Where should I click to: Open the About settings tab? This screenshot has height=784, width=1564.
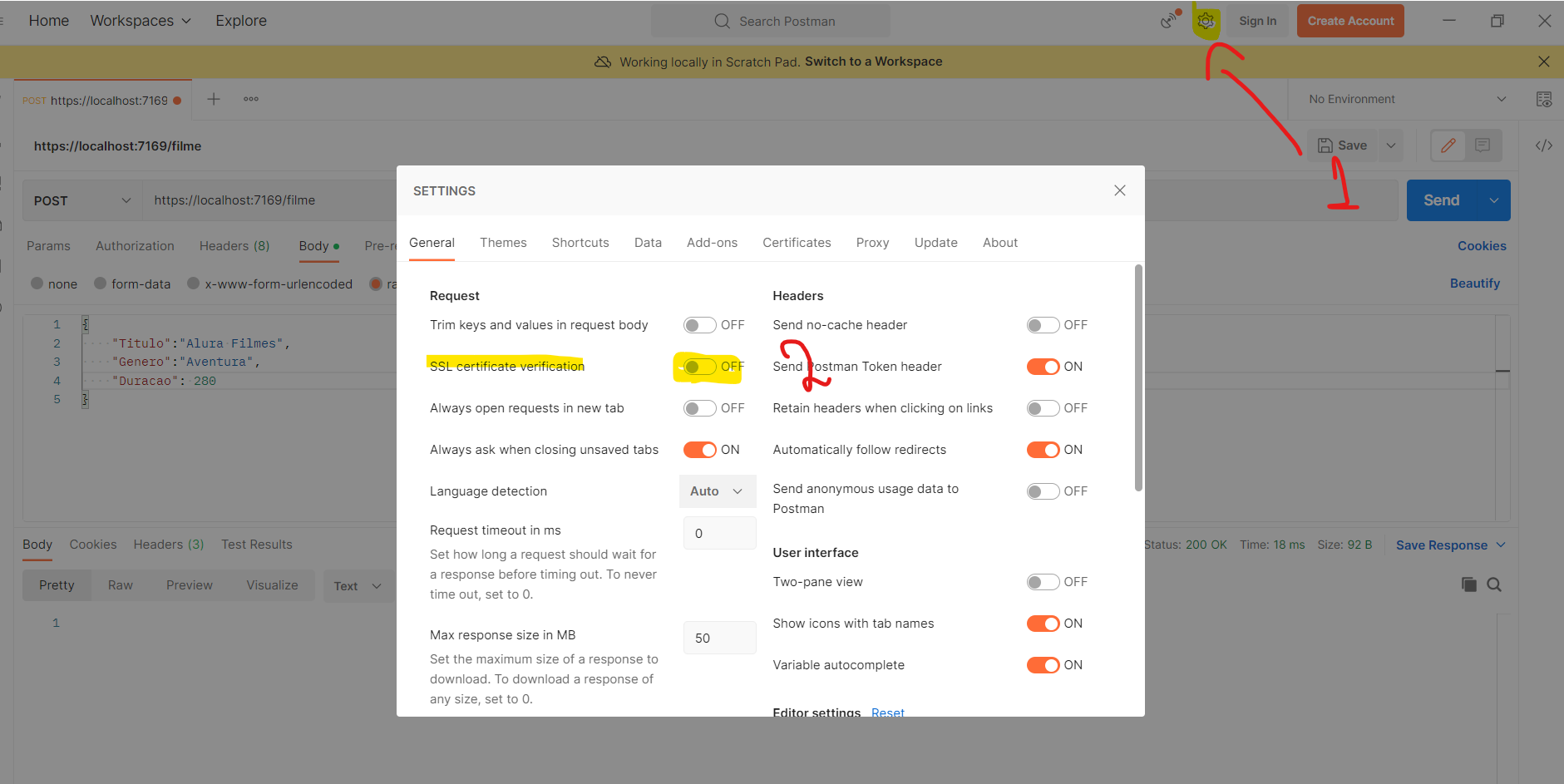pyautogui.click(x=999, y=243)
